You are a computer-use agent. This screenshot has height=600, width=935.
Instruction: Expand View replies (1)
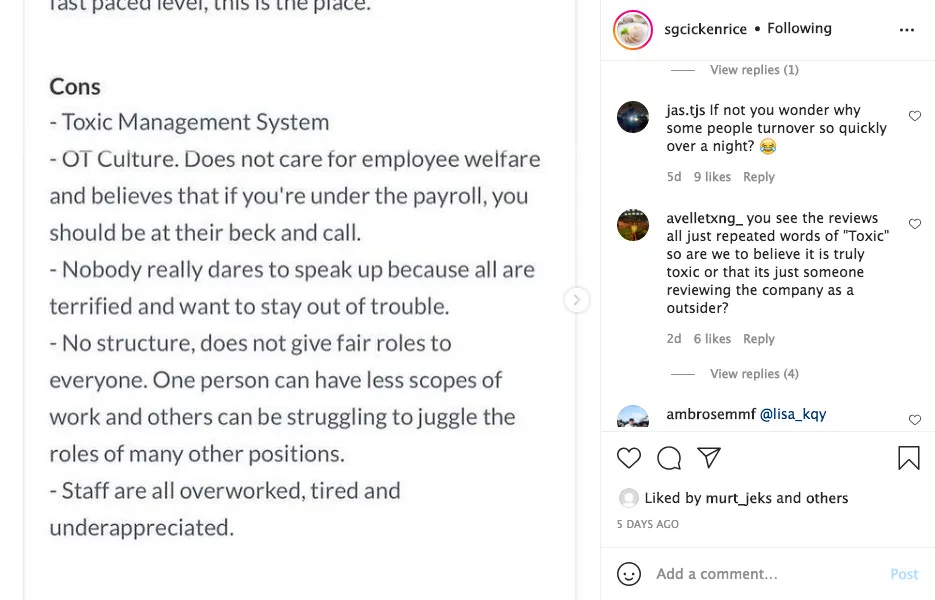(754, 70)
